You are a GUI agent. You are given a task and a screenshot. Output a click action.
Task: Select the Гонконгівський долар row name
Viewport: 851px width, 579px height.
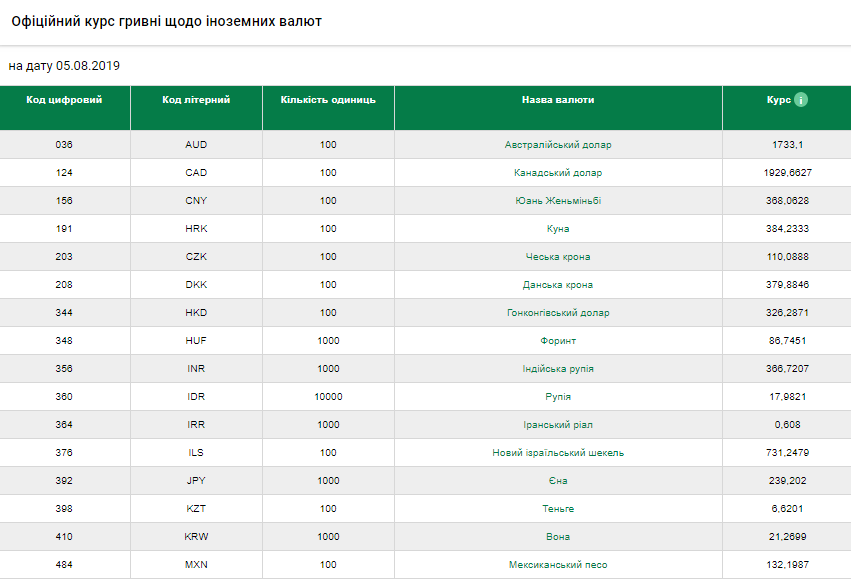[x=558, y=313]
